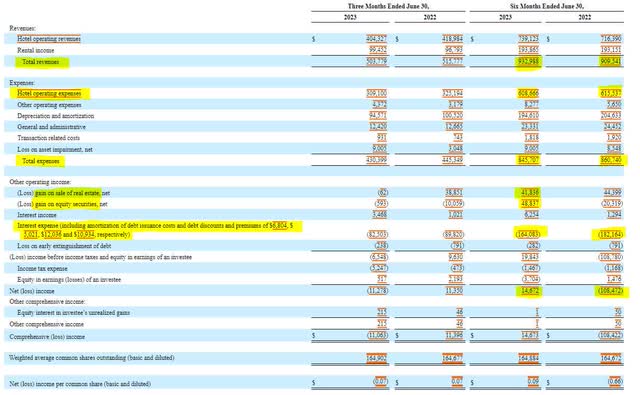Click highlighted Net income value 14,872
Viewport: 640px width, 395px height.
tap(530, 291)
